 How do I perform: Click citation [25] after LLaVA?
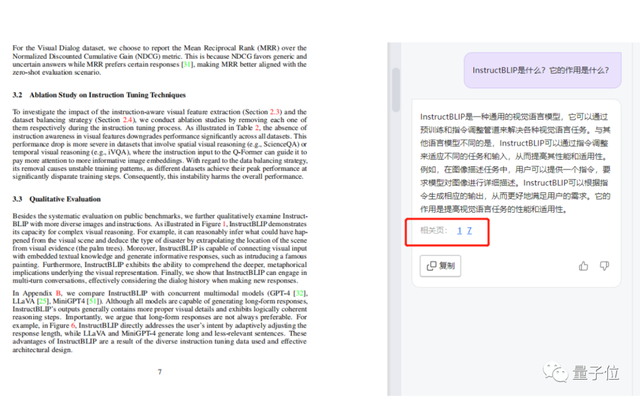click(42, 301)
